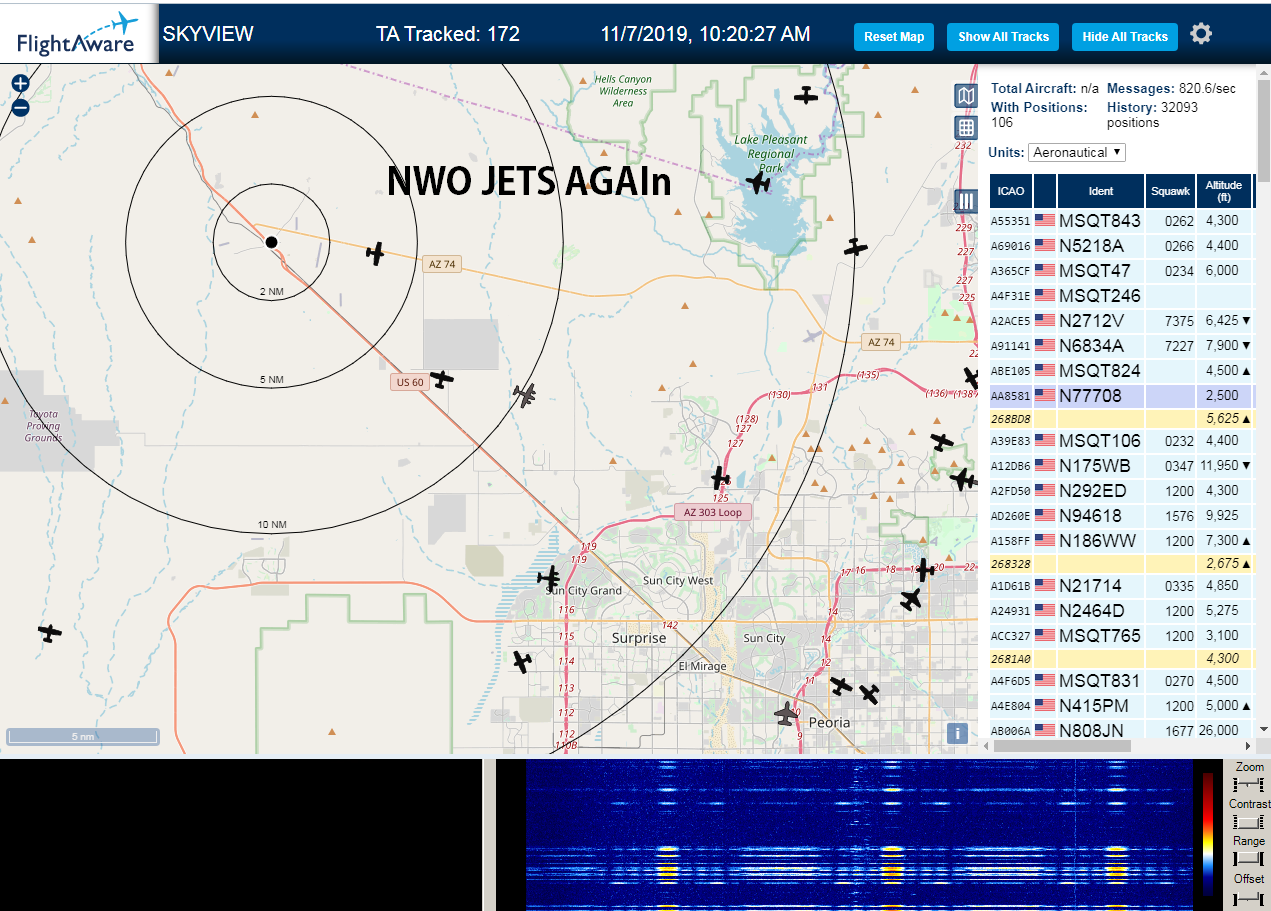Screen dimensions: 1271x911
Task: Select the MSQT47 aircraft row
Action: pos(1121,270)
